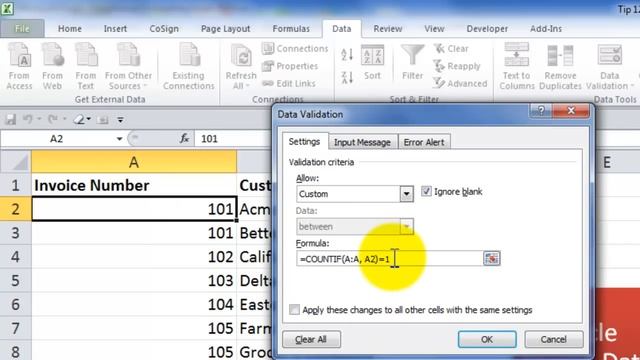Open the File tab
Image resolution: width=640 pixels, height=360 pixels.
coord(22,29)
